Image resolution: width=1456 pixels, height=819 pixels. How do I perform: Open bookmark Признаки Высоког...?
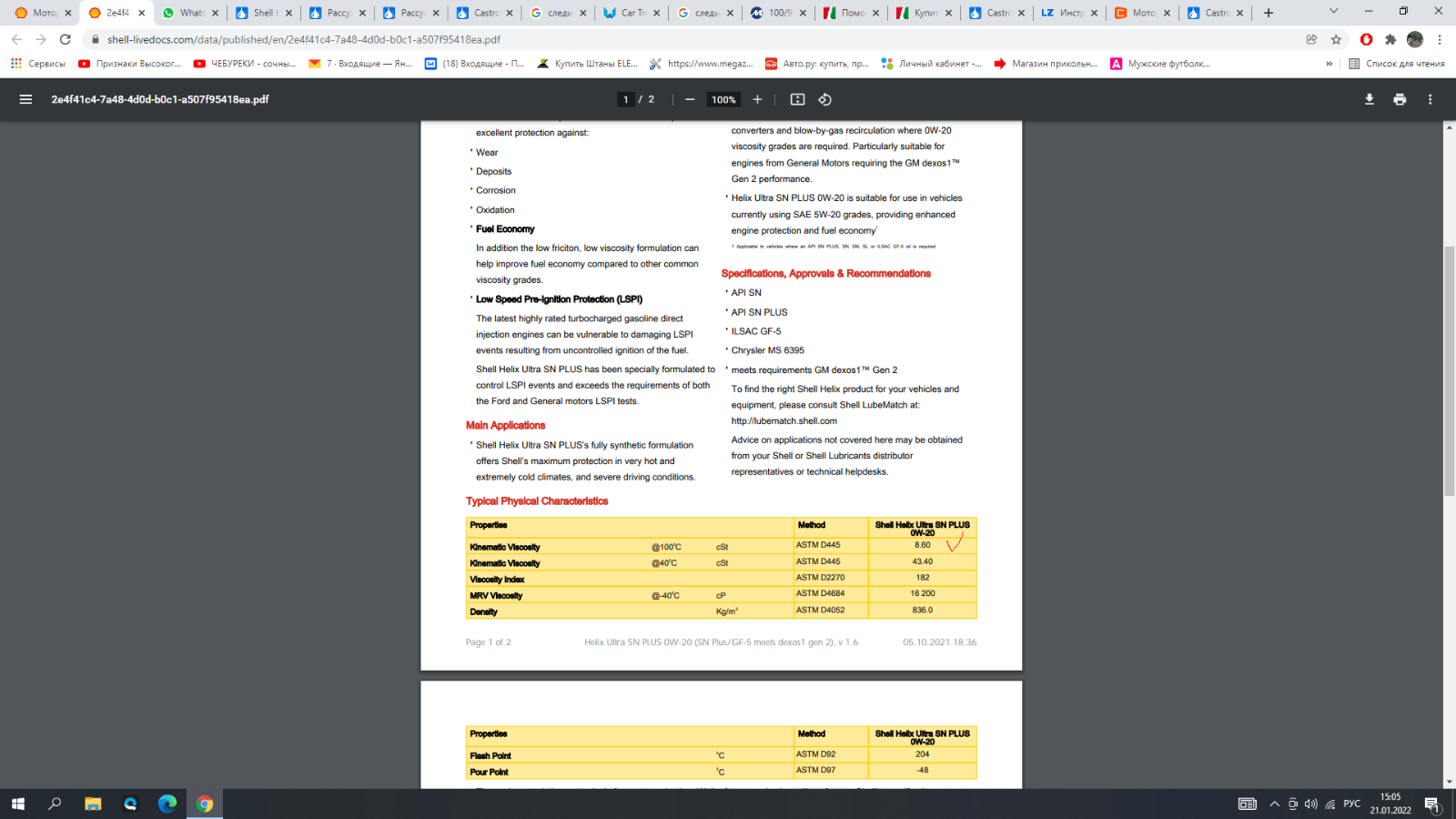(130, 64)
